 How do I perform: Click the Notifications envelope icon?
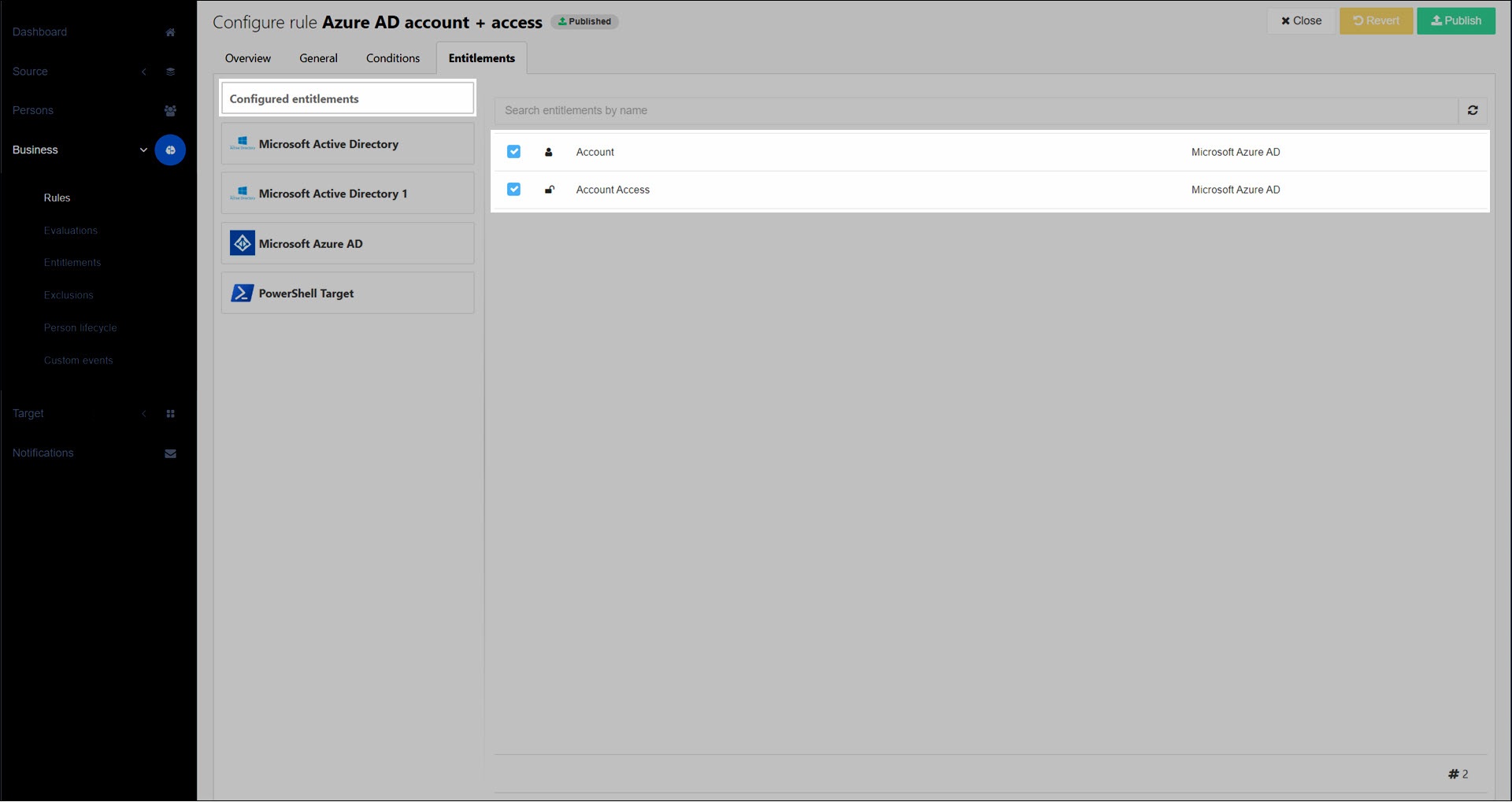point(170,453)
